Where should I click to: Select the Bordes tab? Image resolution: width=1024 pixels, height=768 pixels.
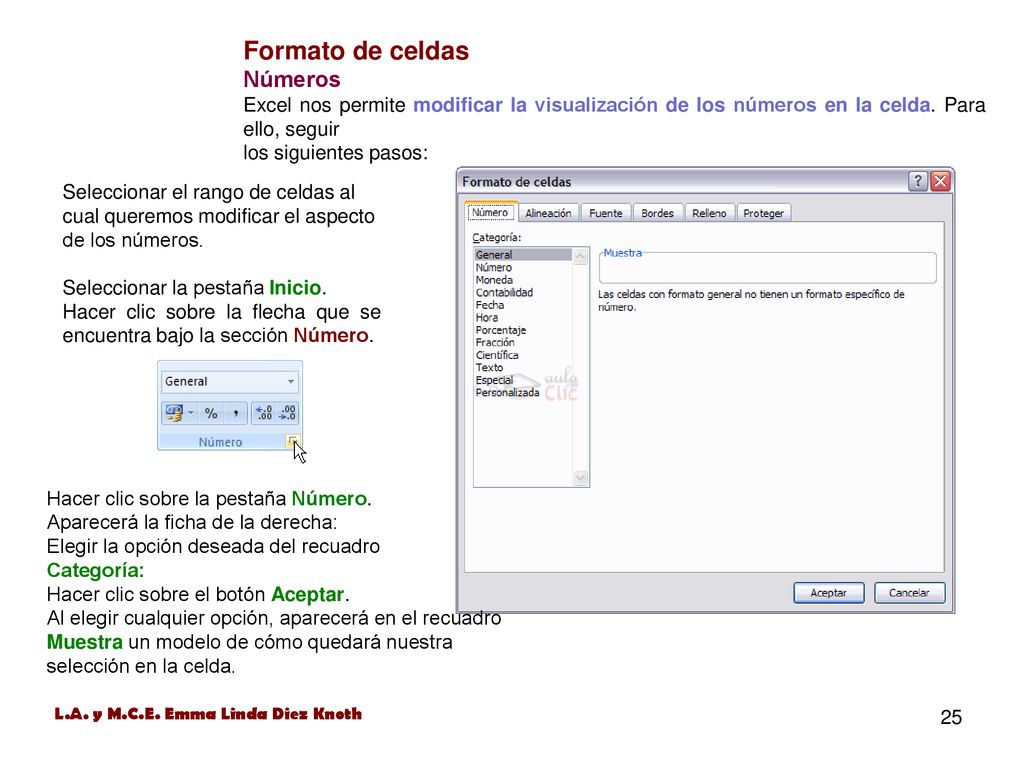[x=657, y=213]
